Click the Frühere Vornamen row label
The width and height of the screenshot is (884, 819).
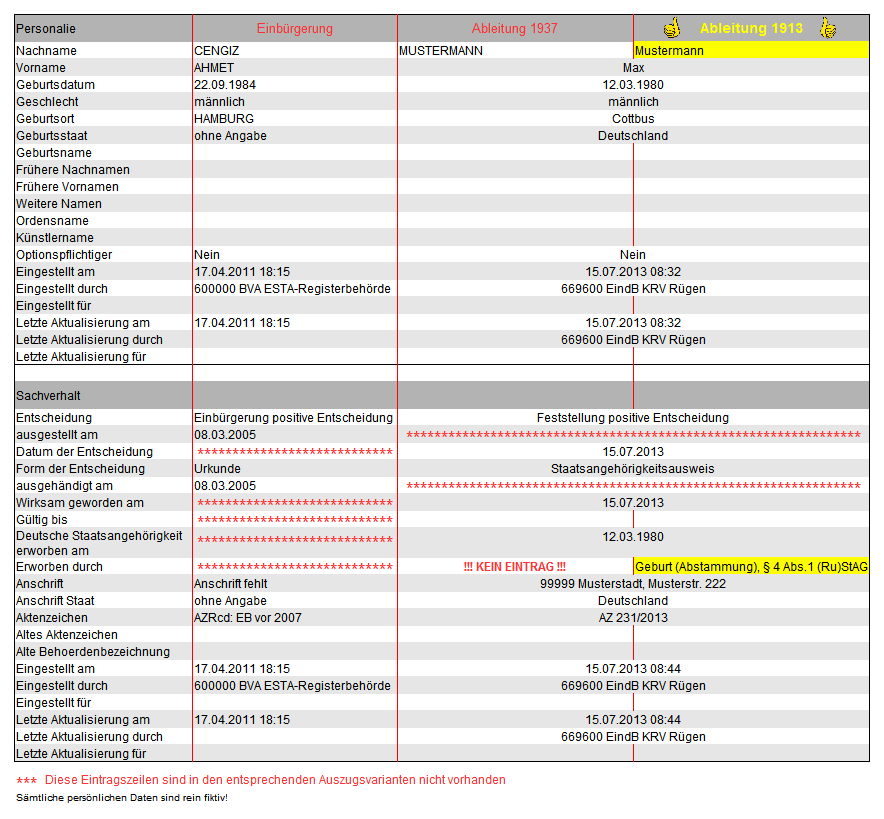[67, 187]
